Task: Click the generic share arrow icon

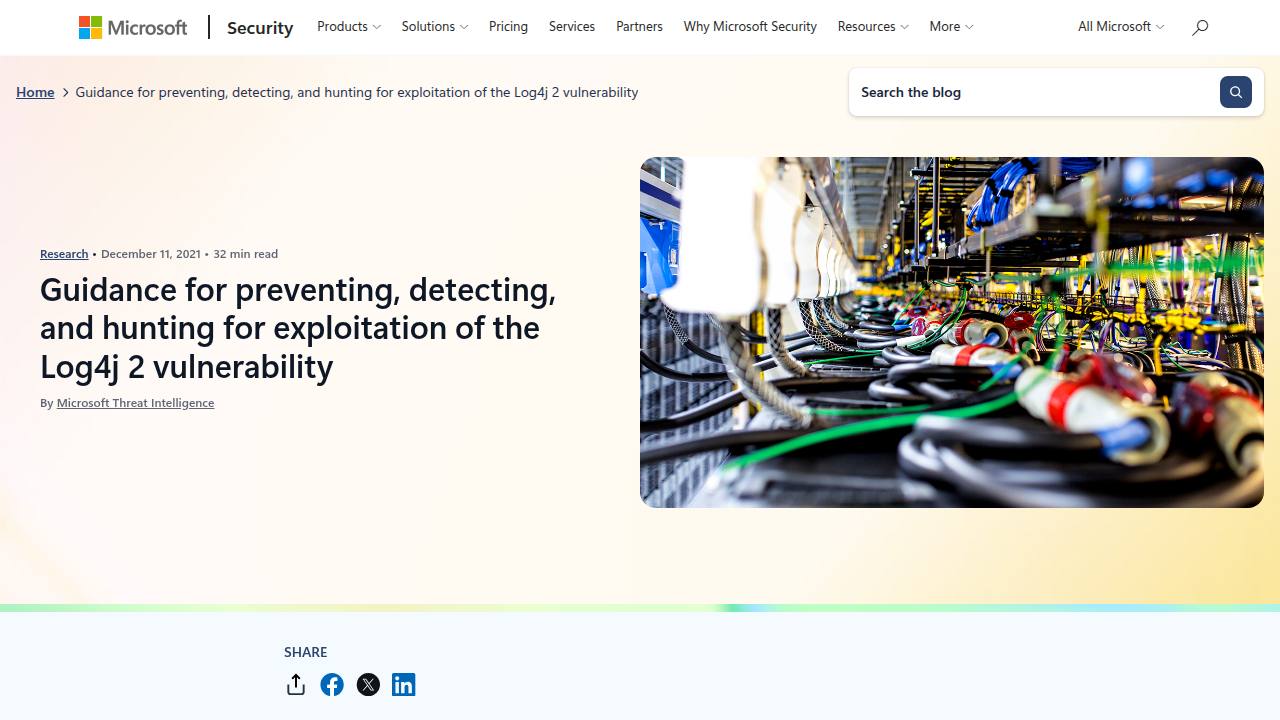Action: 295,684
